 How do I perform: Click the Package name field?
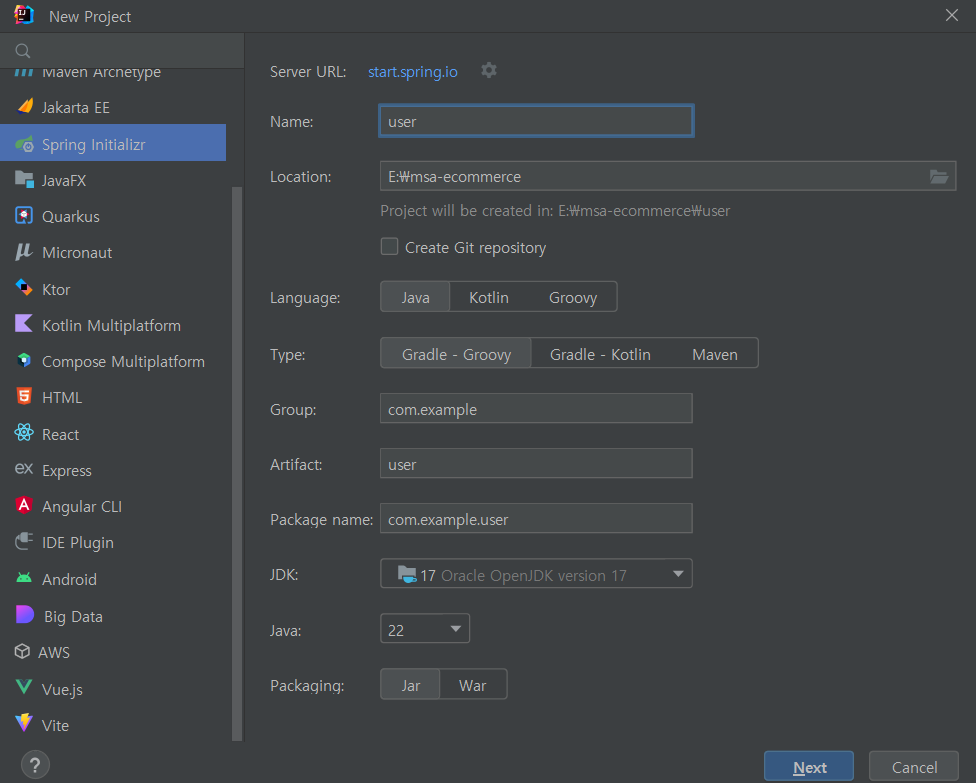pyautogui.click(x=536, y=518)
